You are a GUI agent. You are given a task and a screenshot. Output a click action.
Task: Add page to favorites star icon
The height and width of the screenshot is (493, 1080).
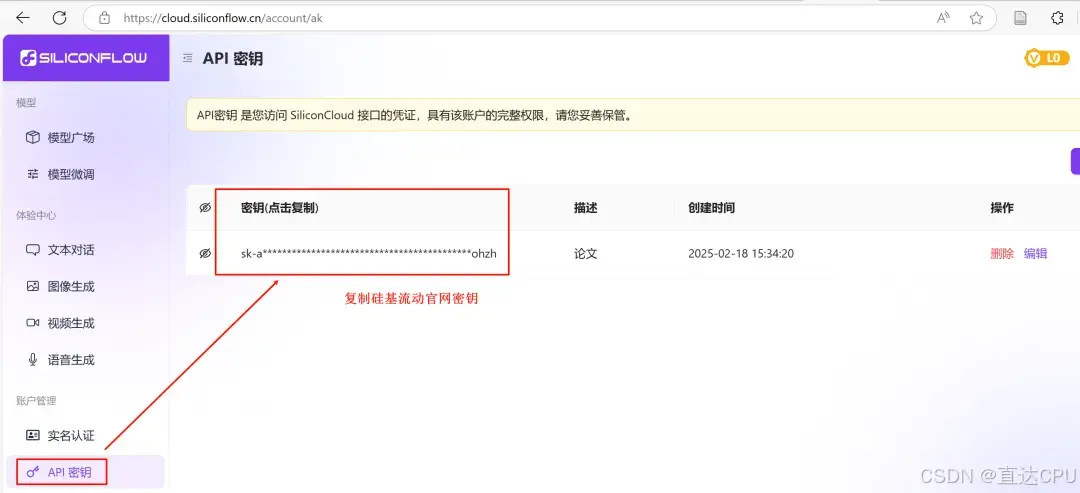pos(976,18)
